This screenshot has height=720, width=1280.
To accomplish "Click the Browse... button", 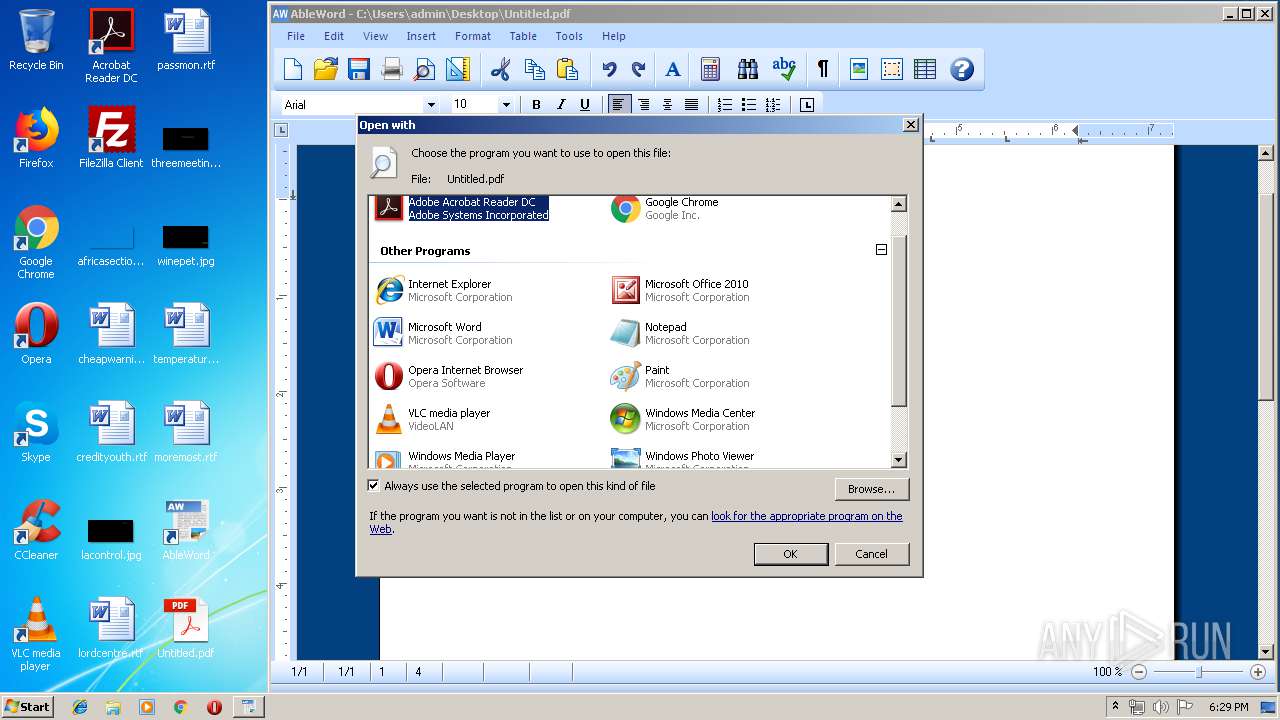I will click(x=871, y=489).
